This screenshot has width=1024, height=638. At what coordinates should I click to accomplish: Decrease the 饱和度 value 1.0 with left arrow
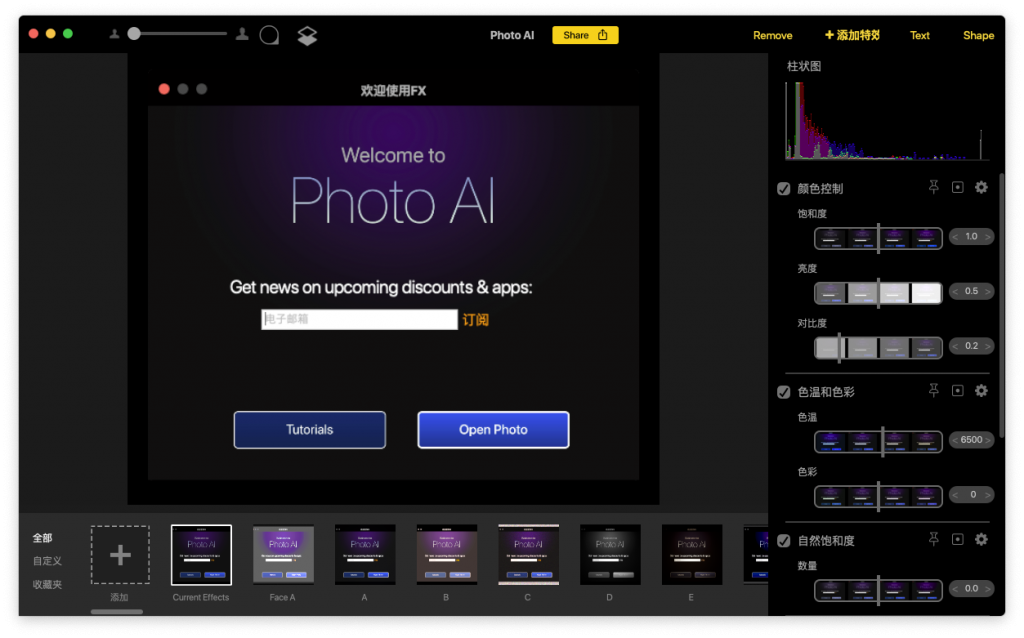pyautogui.click(x=955, y=236)
